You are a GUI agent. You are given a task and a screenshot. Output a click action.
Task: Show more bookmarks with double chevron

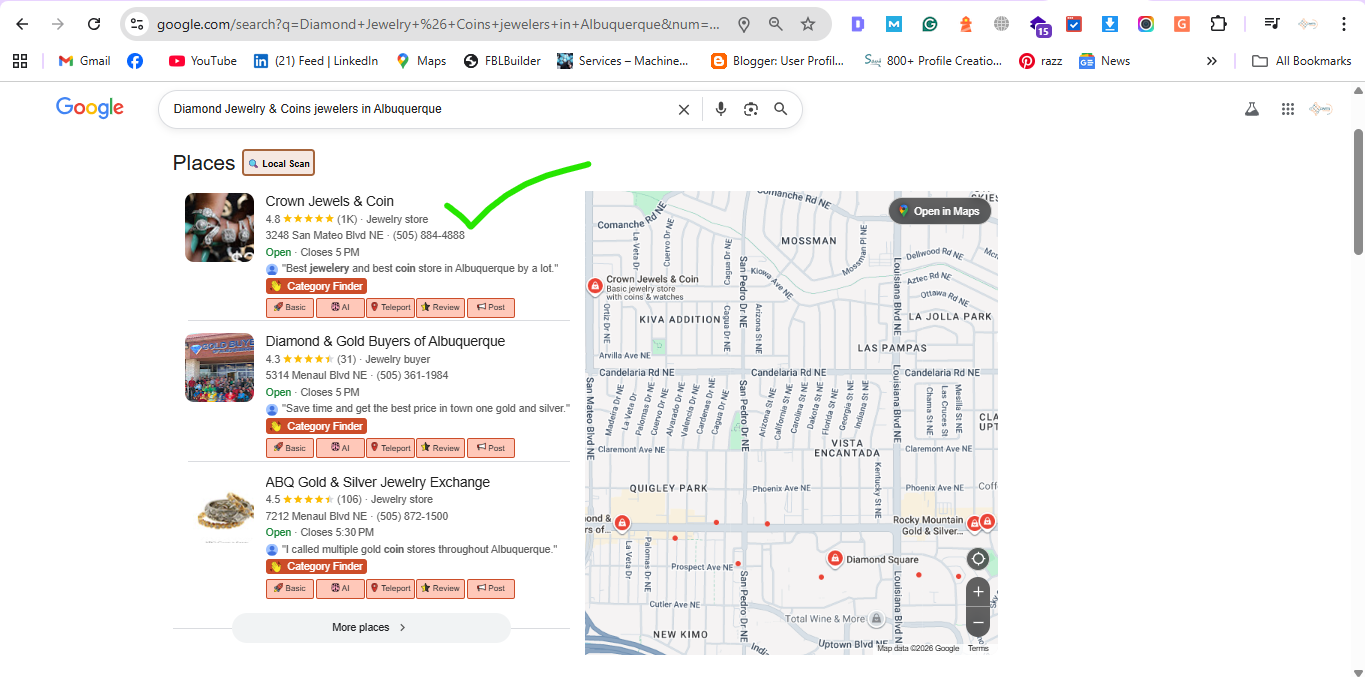[1212, 61]
